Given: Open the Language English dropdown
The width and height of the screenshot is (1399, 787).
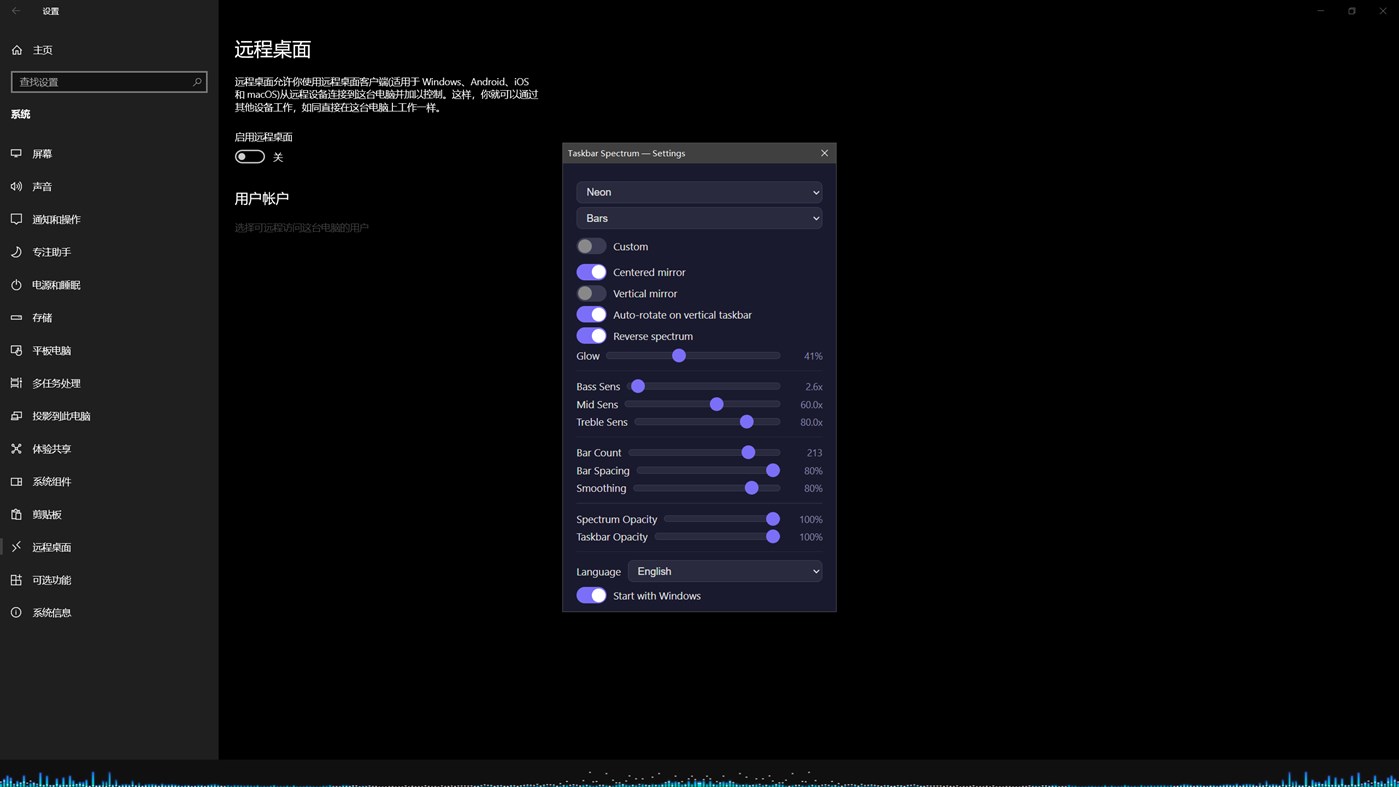Looking at the screenshot, I should pyautogui.click(x=725, y=571).
